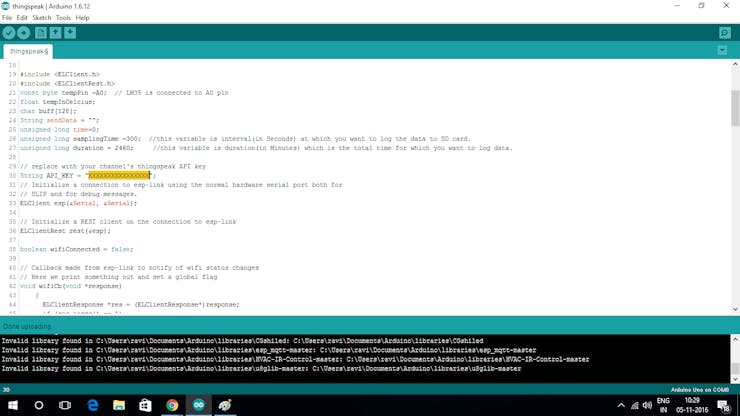740x416 pixels.
Task: Select the thingspeak sketch tab
Action: [x=28, y=51]
